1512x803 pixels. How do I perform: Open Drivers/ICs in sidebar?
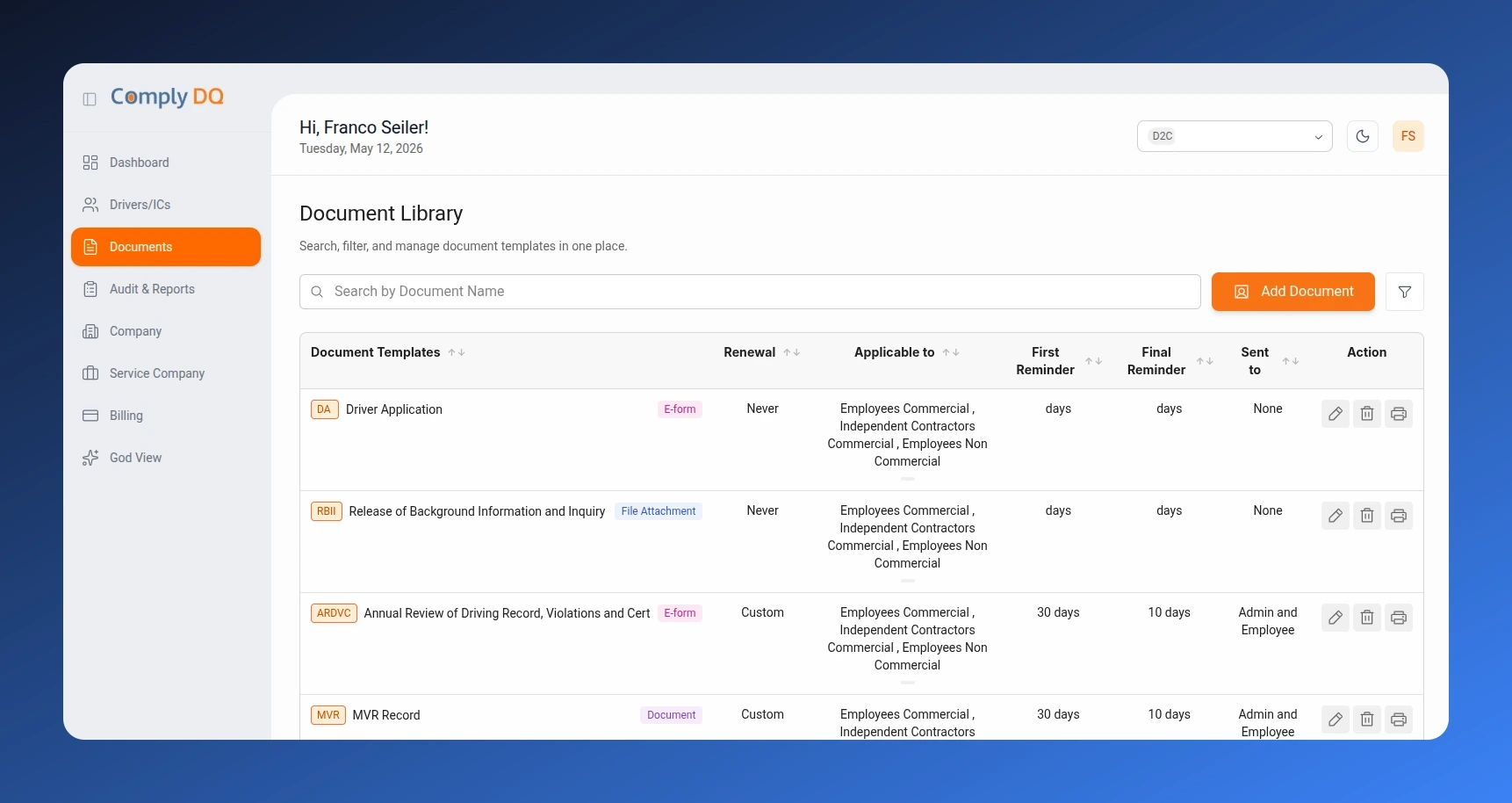click(166, 205)
